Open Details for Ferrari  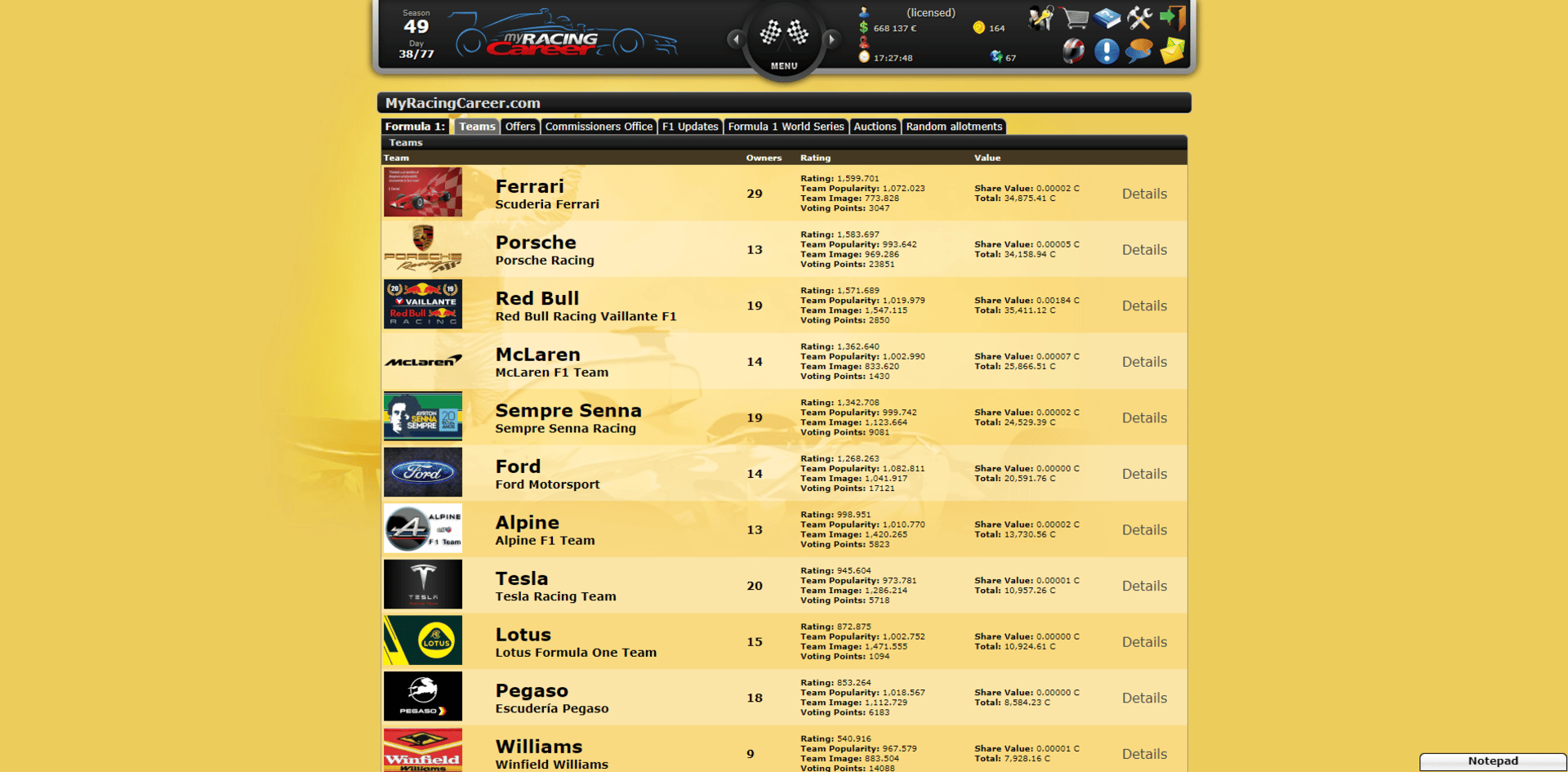1144,194
